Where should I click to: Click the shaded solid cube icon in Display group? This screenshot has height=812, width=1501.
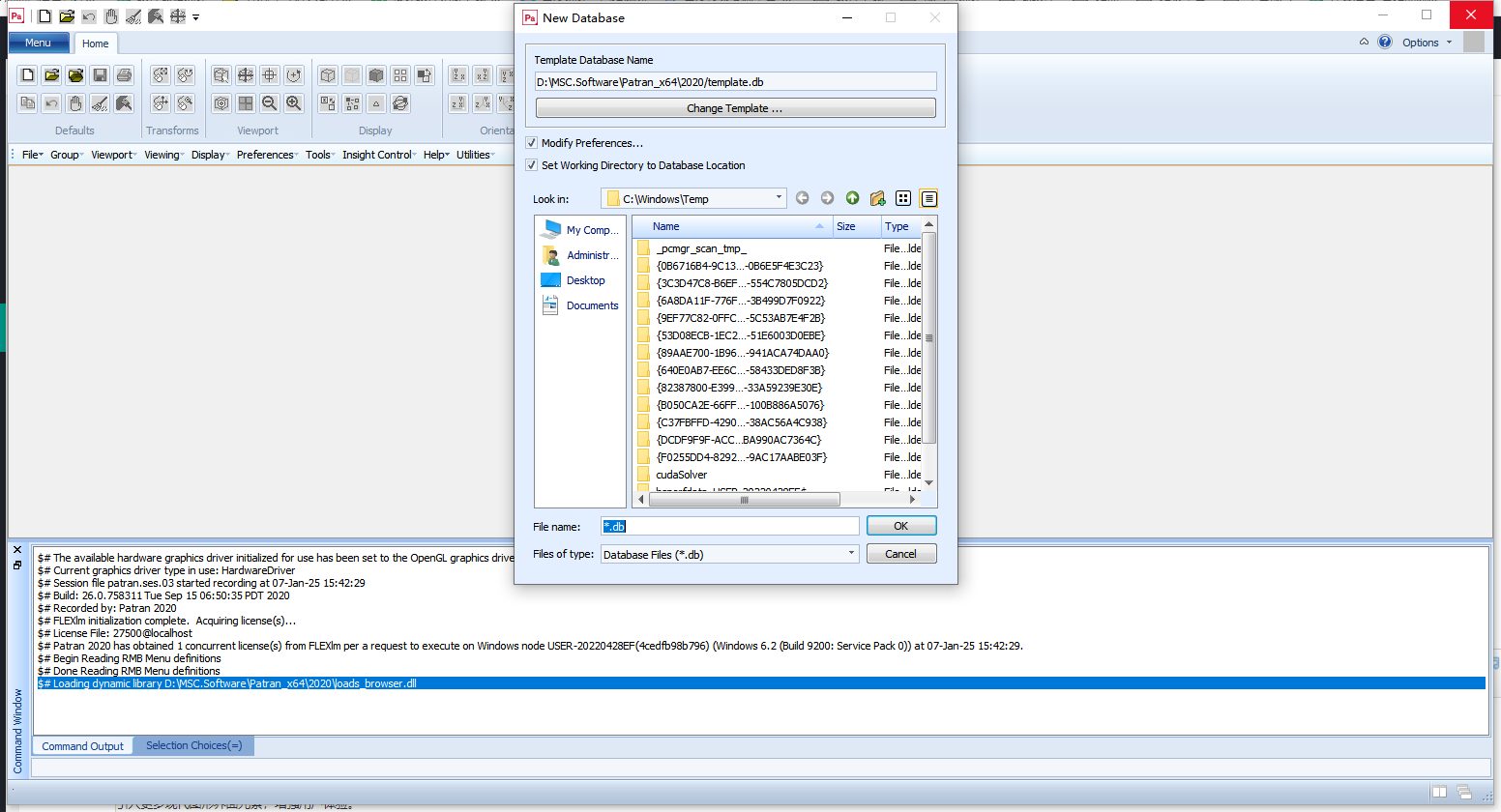coord(376,75)
